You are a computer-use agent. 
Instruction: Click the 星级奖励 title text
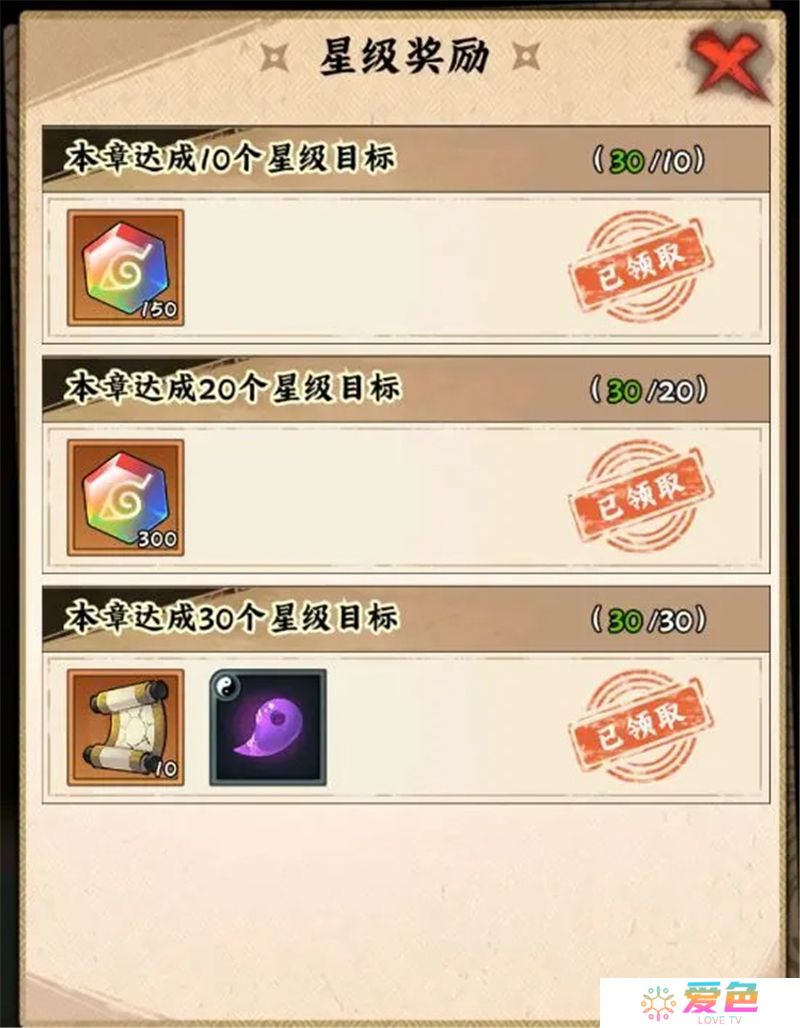point(404,56)
